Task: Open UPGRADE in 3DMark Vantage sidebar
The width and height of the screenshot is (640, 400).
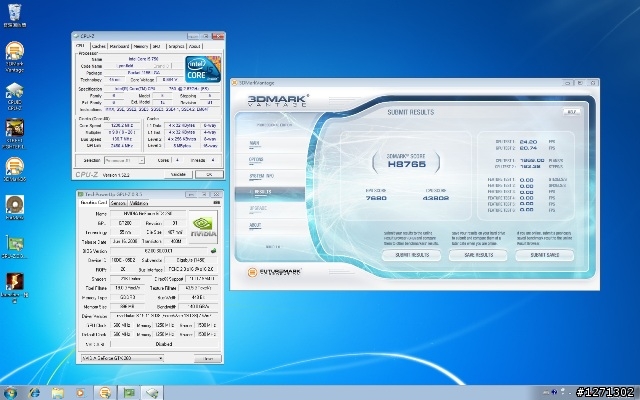Action: coord(258,209)
